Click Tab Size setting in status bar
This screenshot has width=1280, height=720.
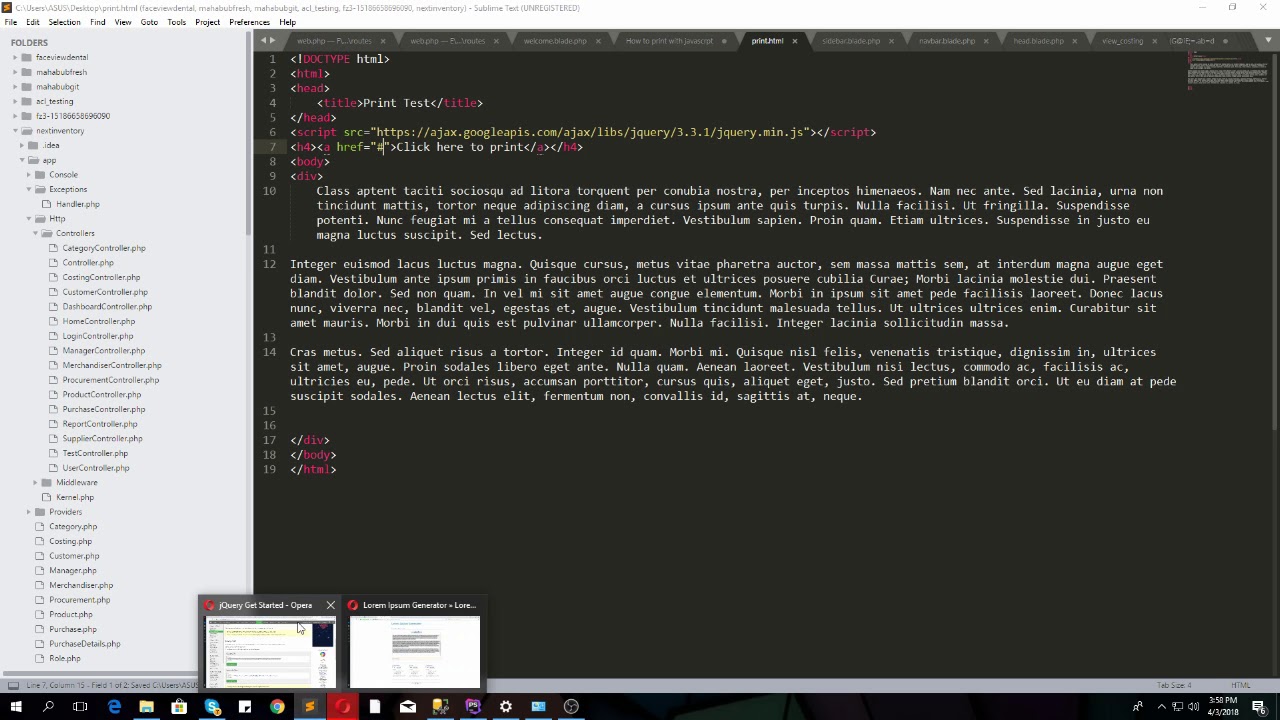1174,686
